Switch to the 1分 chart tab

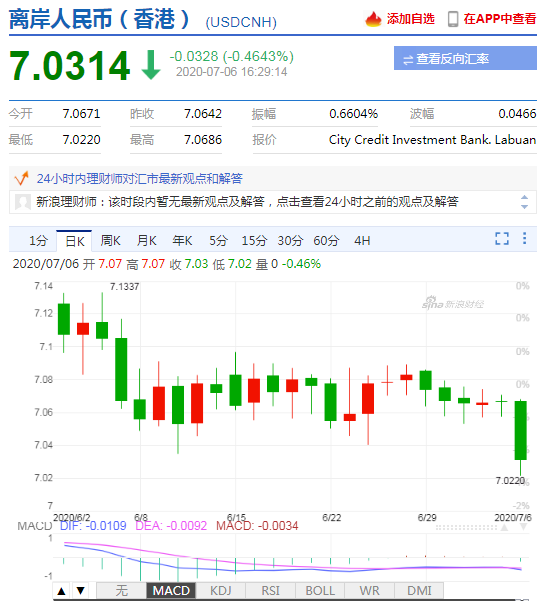coord(38,241)
